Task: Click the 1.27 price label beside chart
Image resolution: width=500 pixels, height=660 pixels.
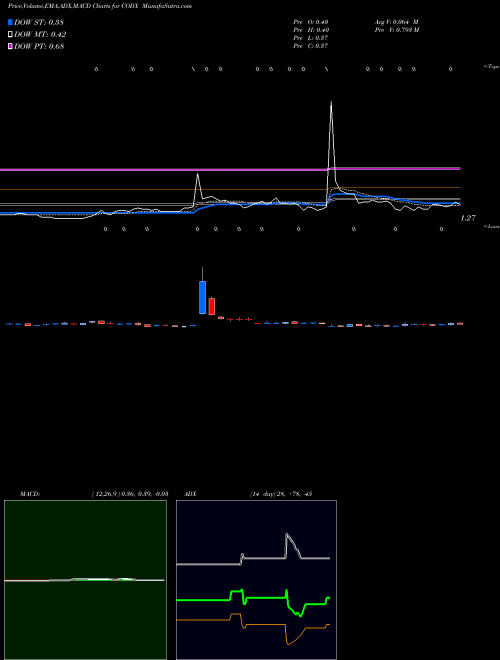Action: 468,218
